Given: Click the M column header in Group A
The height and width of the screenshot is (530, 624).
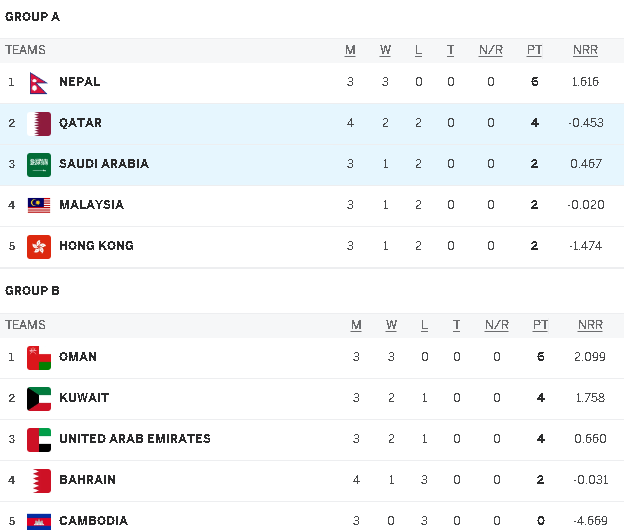Looking at the screenshot, I should pyautogui.click(x=350, y=50).
